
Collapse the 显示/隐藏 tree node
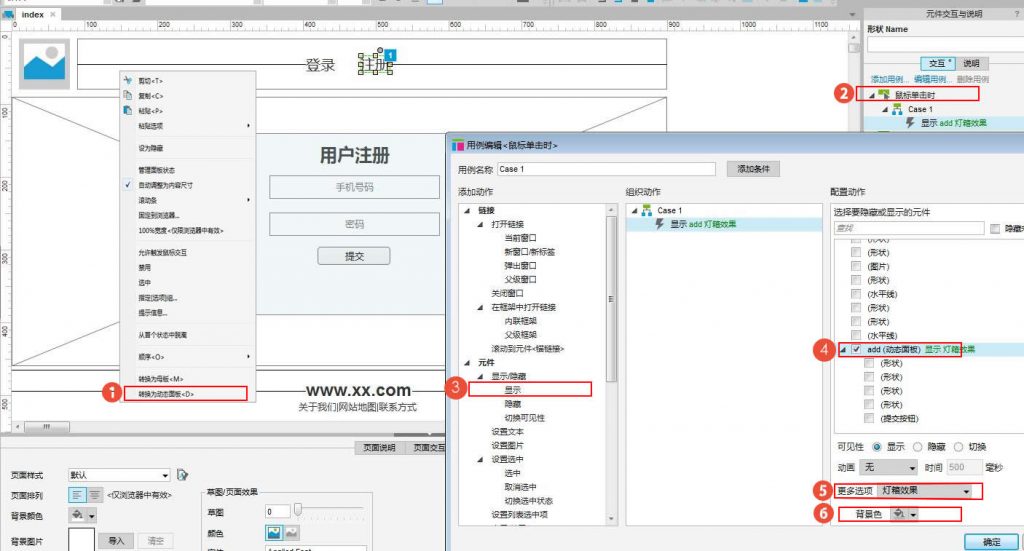[x=481, y=376]
